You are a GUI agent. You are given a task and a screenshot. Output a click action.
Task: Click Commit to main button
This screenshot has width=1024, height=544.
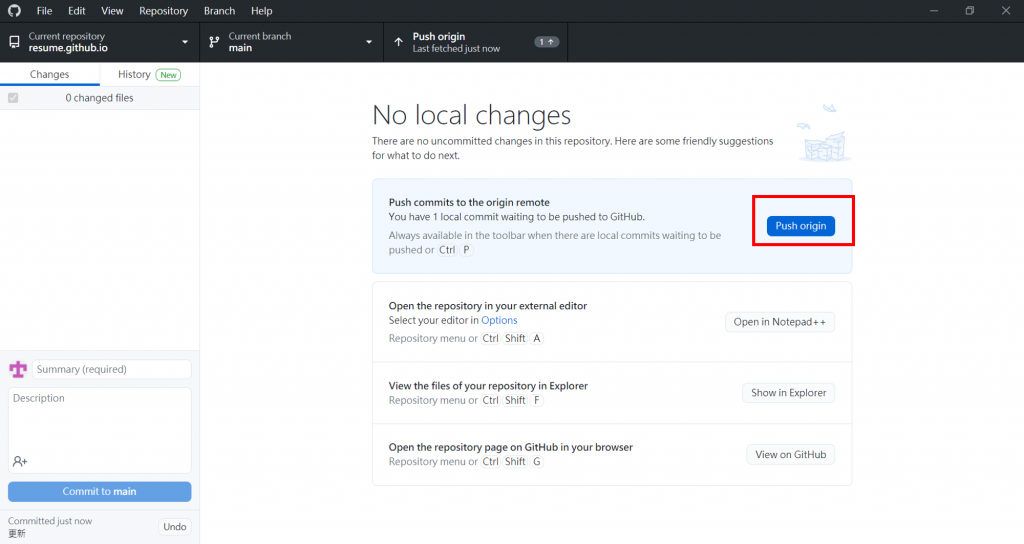click(x=99, y=492)
